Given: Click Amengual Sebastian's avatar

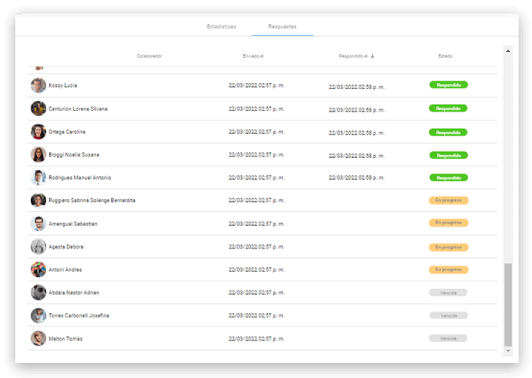Looking at the screenshot, I should tap(38, 224).
